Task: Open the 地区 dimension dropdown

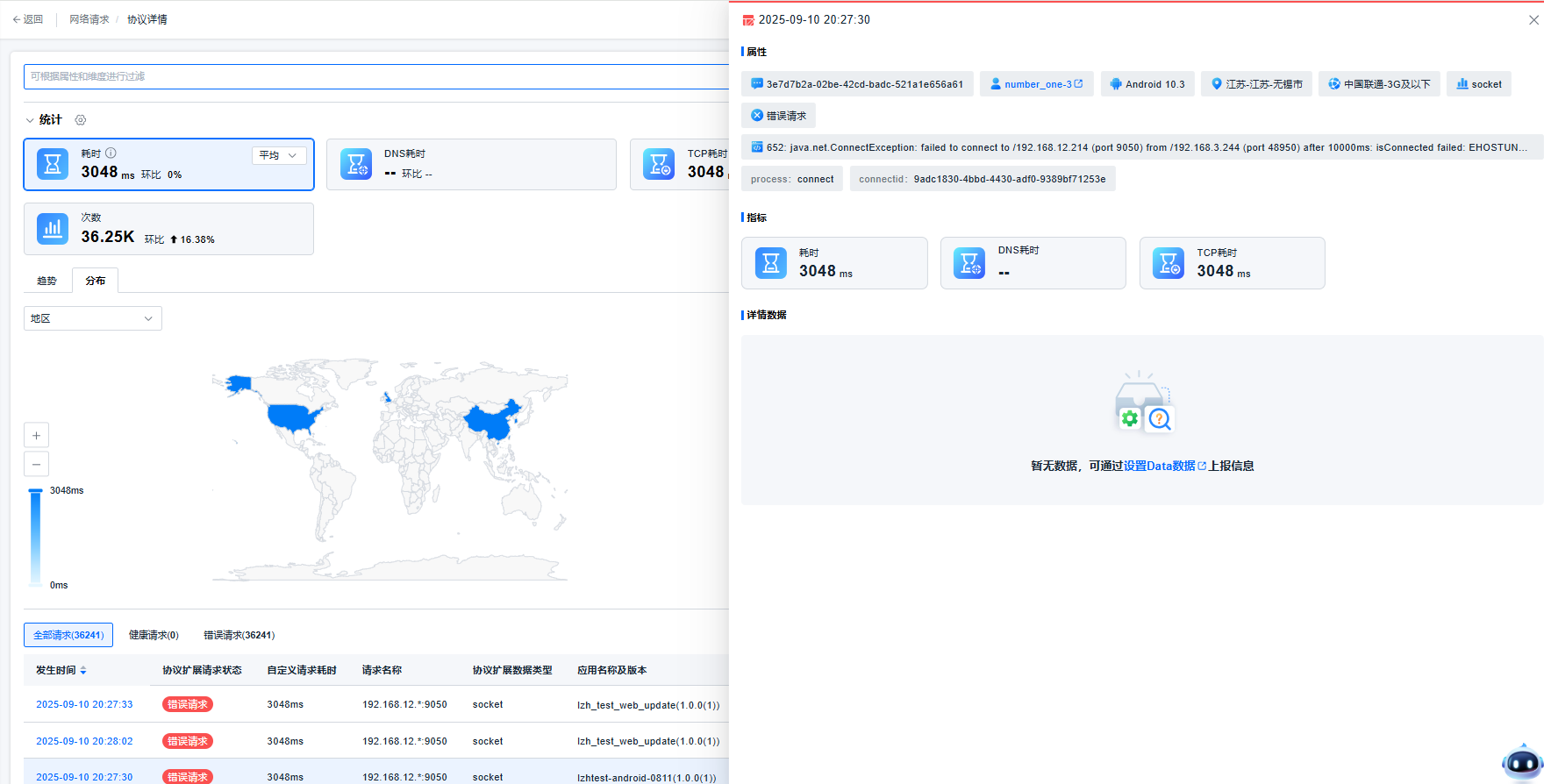Action: pyautogui.click(x=92, y=318)
